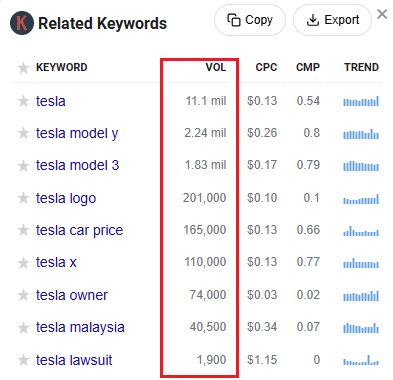View trend chart for 'tesla car price'
The width and height of the screenshot is (393, 380).
tap(361, 231)
